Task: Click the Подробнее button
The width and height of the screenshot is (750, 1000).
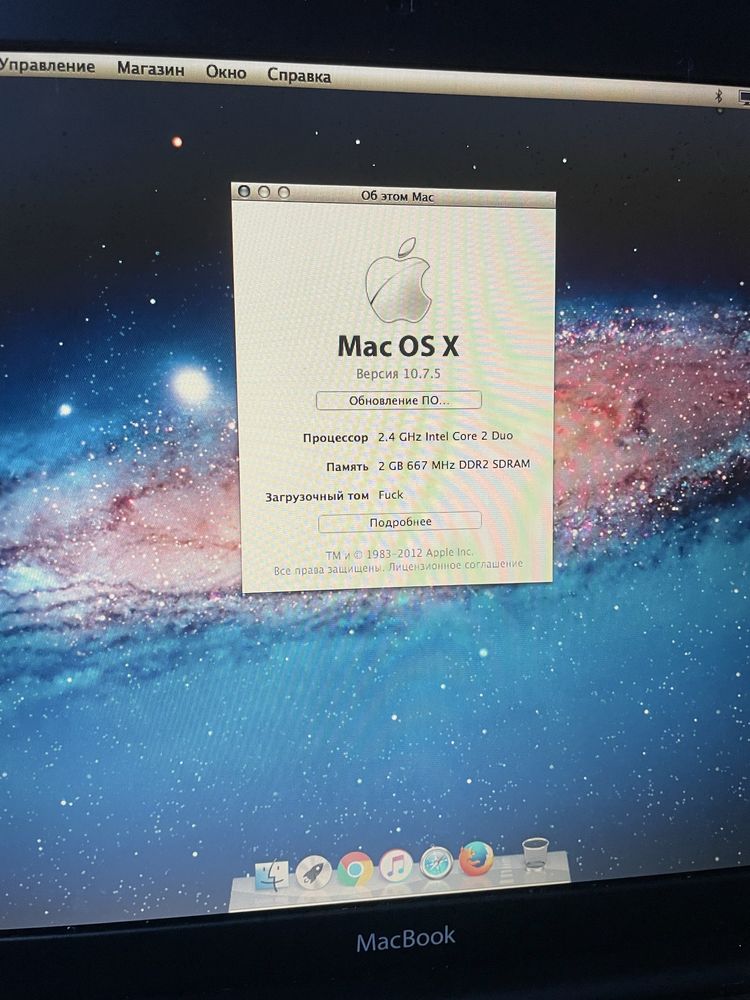Action: [400, 522]
